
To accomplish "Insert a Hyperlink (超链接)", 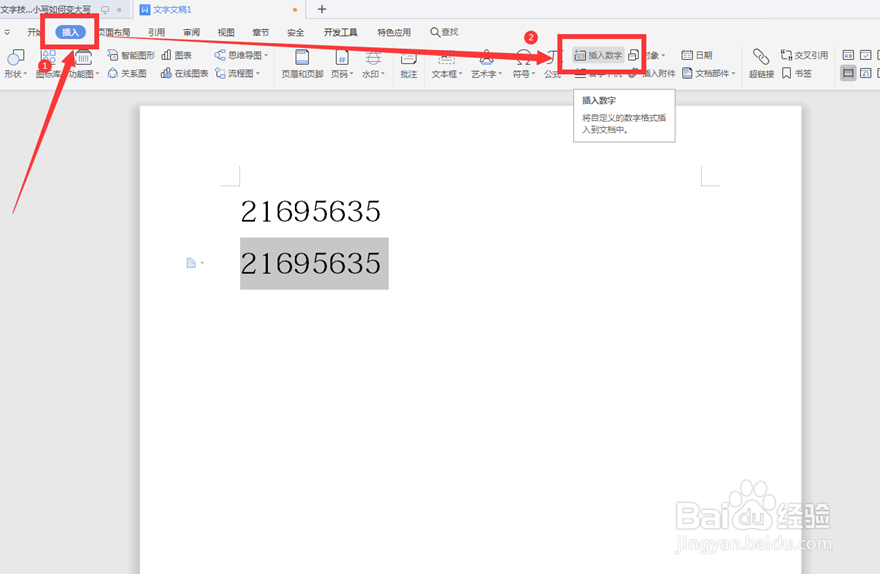I will point(761,63).
